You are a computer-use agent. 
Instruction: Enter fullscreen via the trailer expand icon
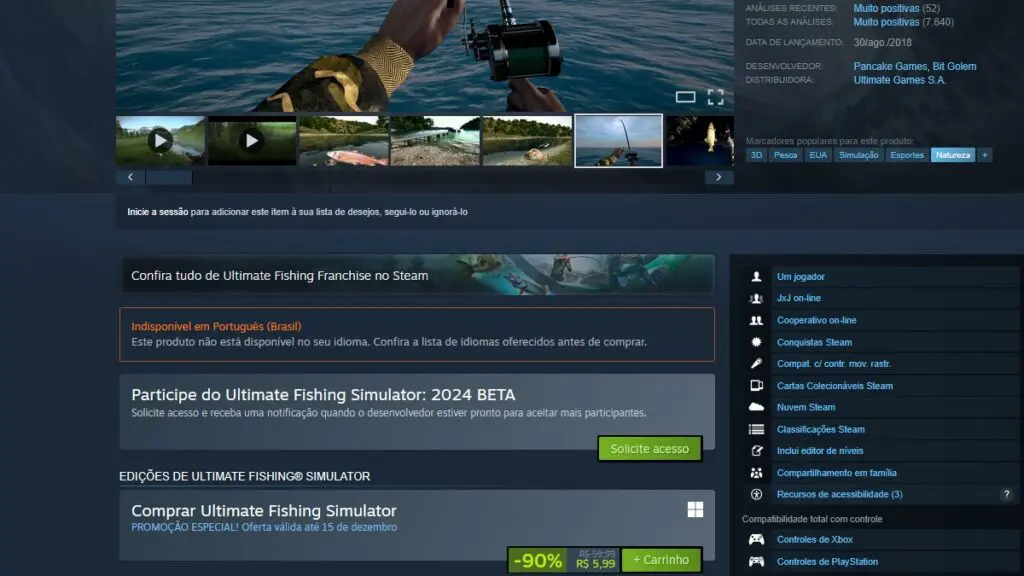click(715, 97)
